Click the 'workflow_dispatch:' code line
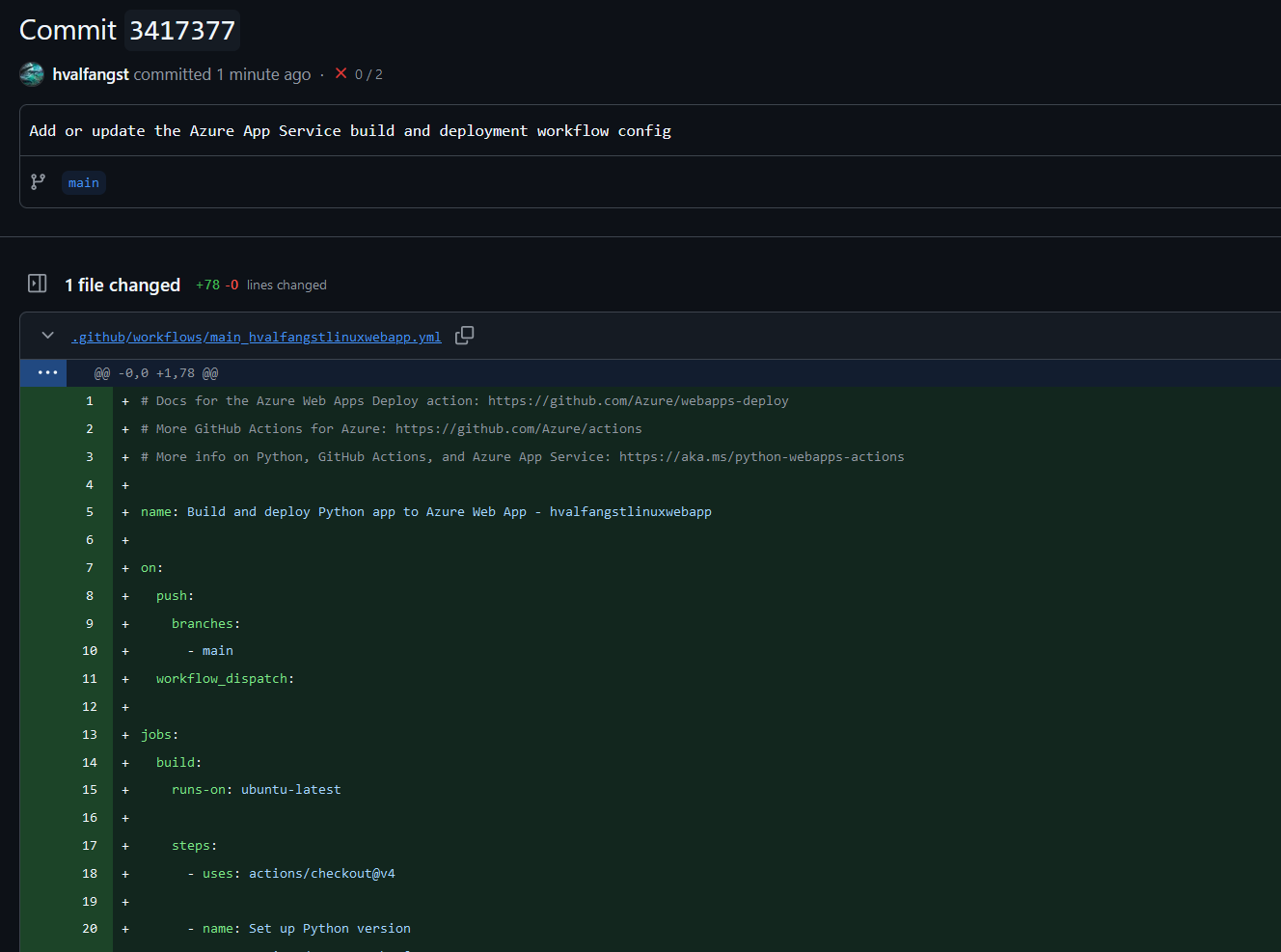 (x=226, y=679)
